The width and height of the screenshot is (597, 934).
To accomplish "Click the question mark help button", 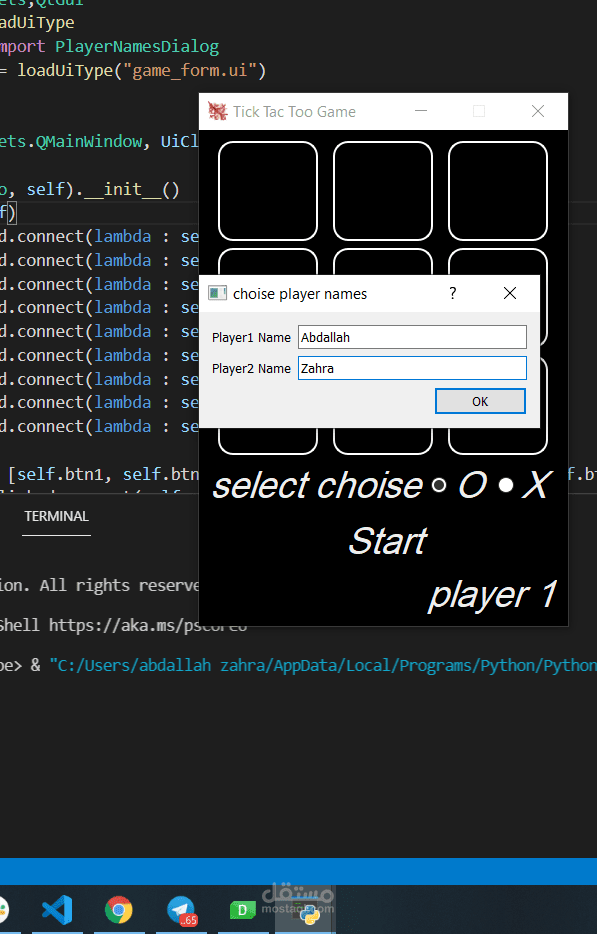I will tap(453, 293).
